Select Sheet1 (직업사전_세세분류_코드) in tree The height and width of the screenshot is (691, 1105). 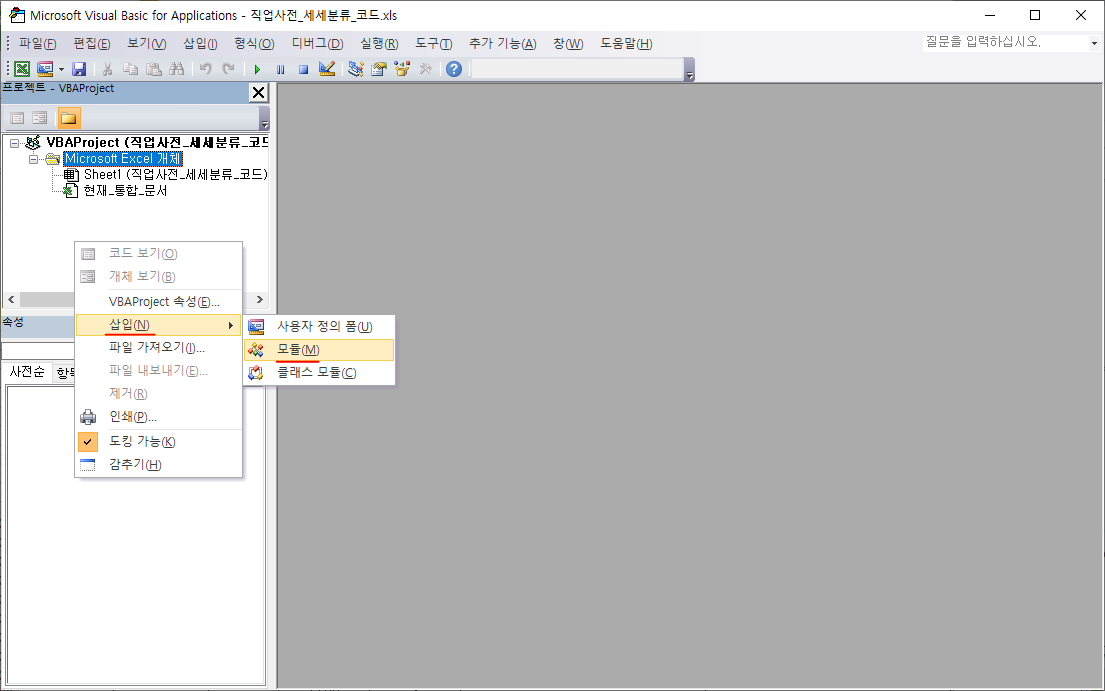pos(175,175)
